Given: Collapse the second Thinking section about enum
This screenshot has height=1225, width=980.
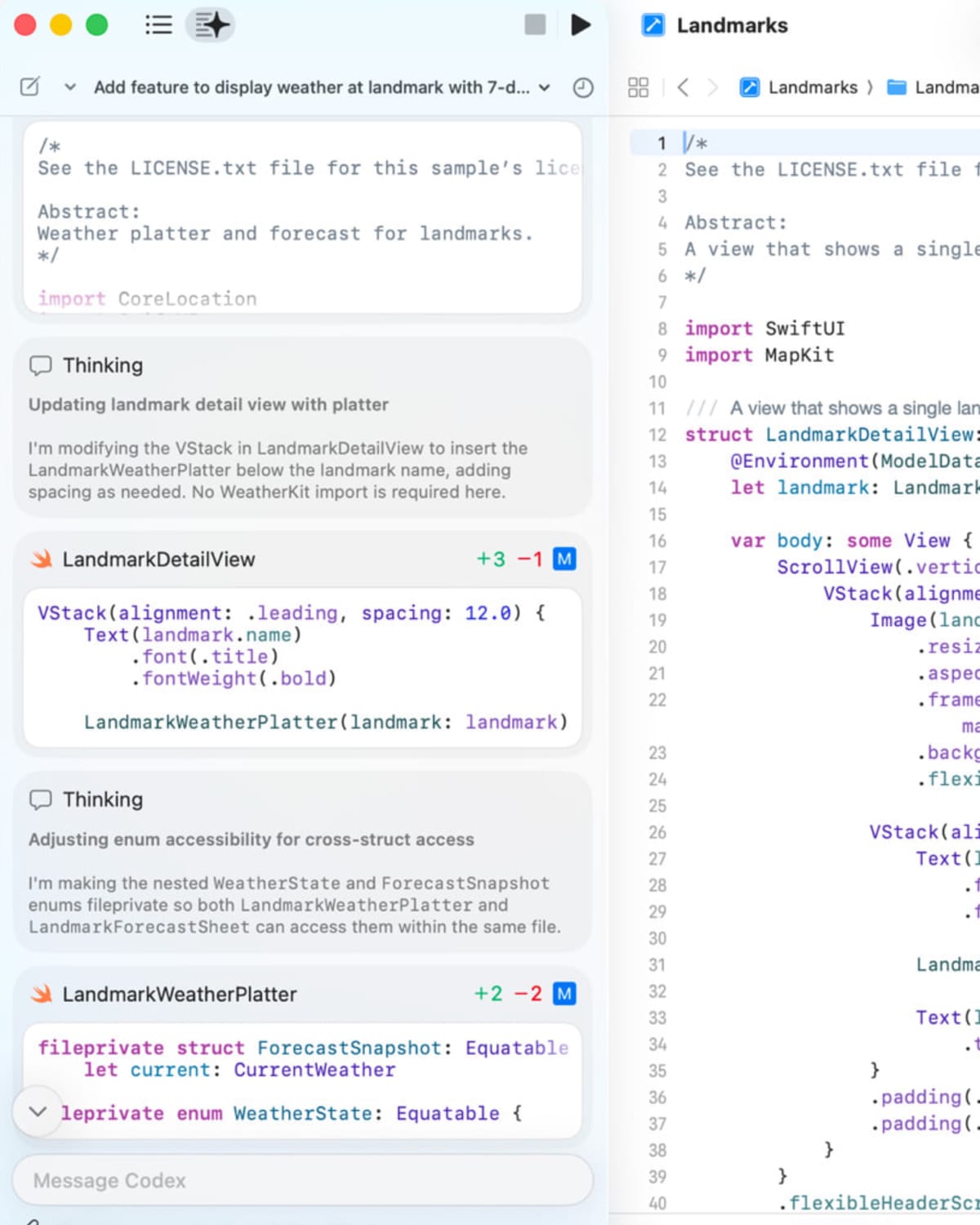Looking at the screenshot, I should 103,800.
